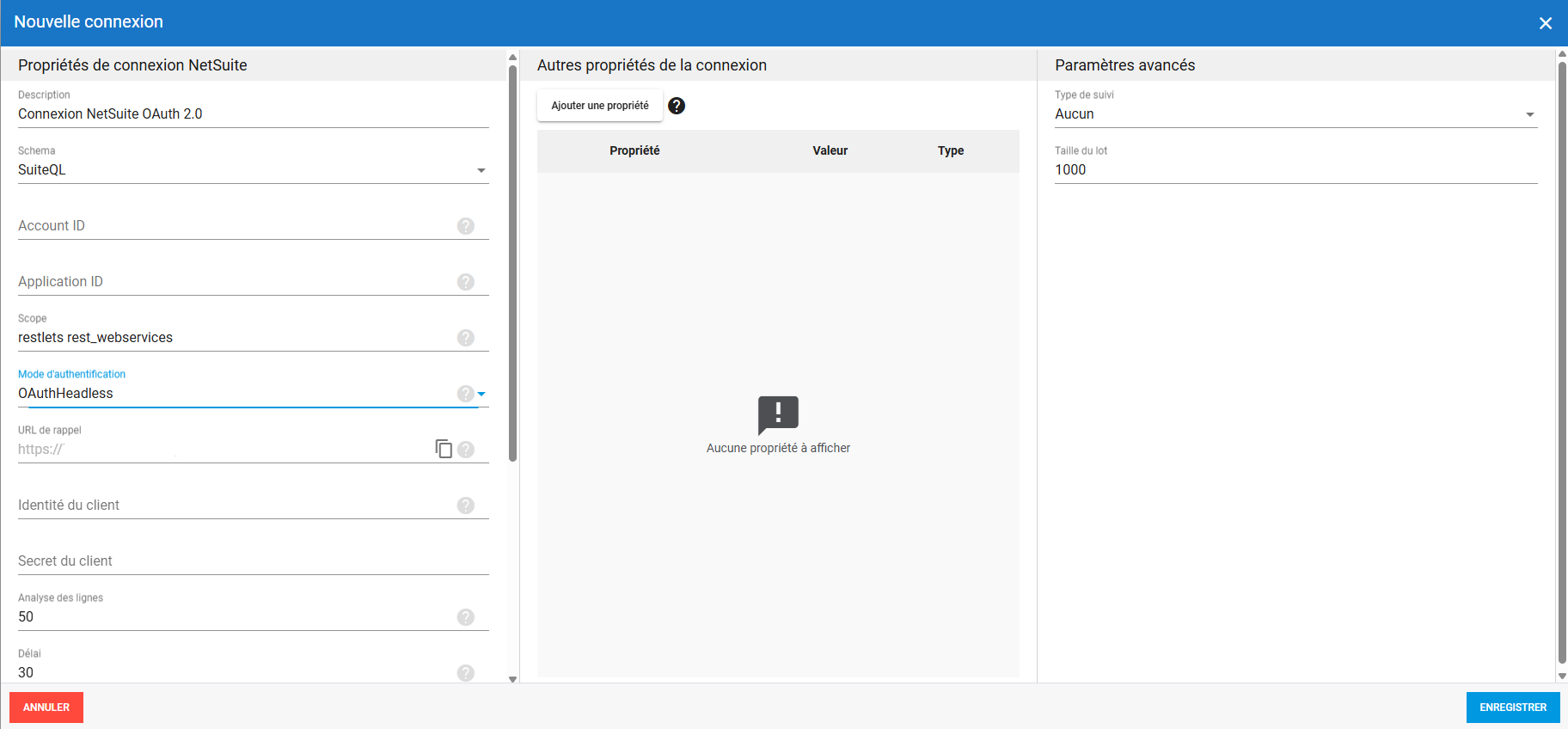Close the Nouvelle connexion dialog
The image size is (1568, 729).
point(1546,23)
